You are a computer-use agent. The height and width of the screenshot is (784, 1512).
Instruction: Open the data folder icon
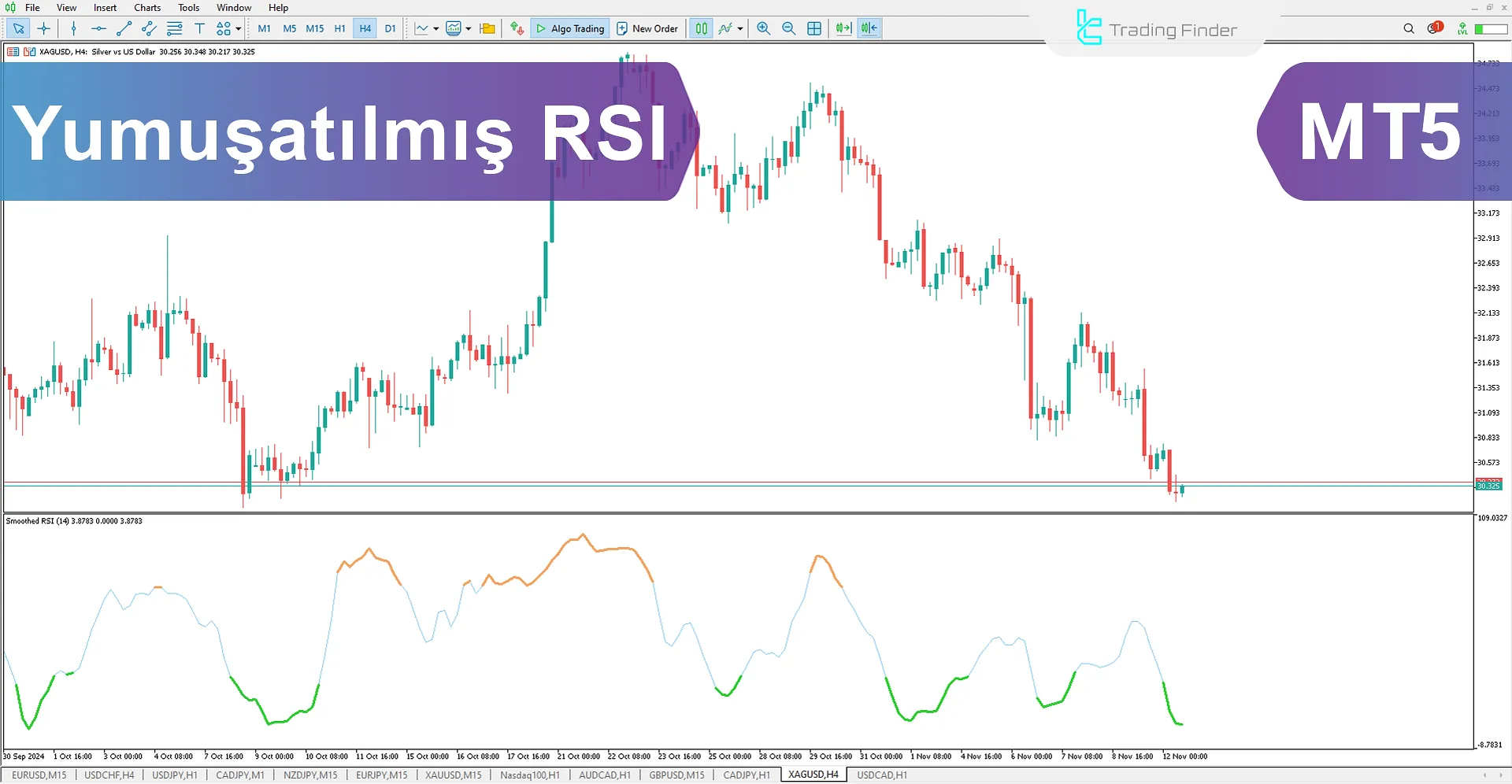(487, 28)
